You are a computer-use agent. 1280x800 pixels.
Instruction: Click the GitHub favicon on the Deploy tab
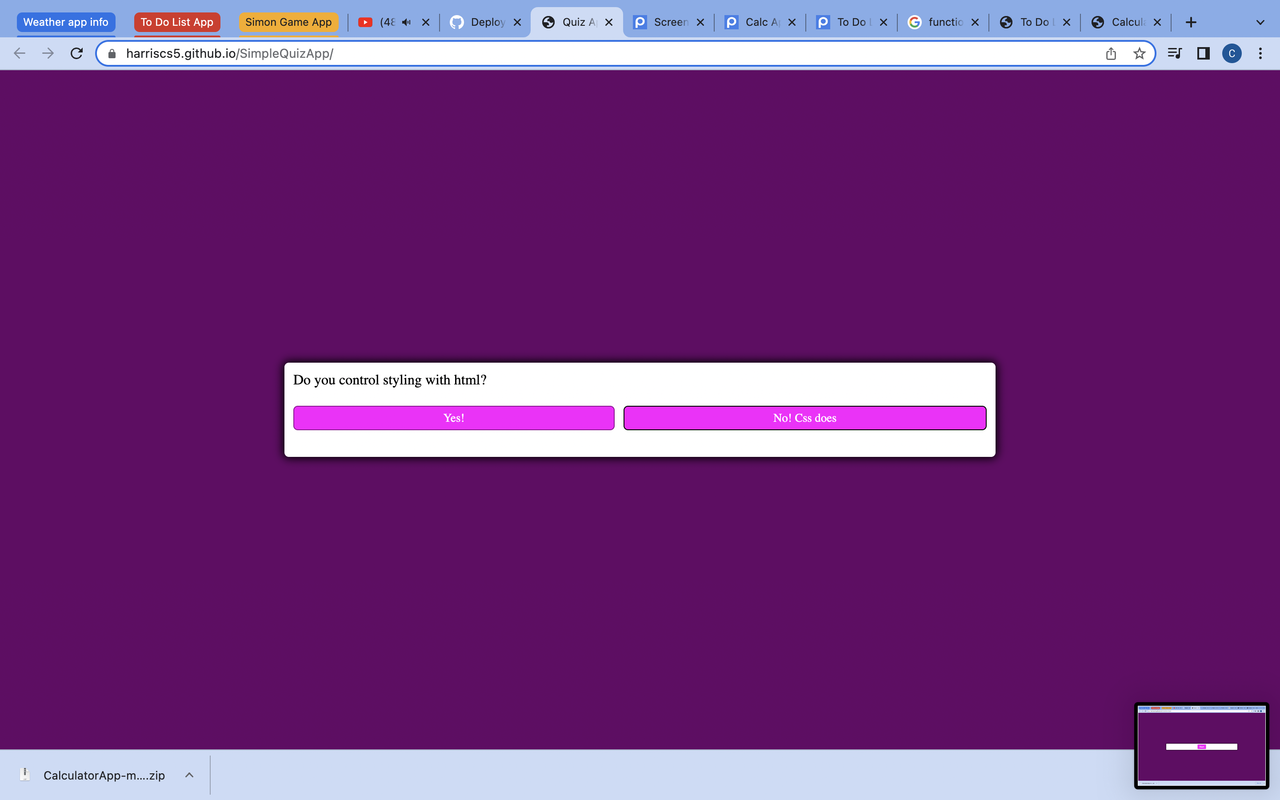click(x=458, y=21)
